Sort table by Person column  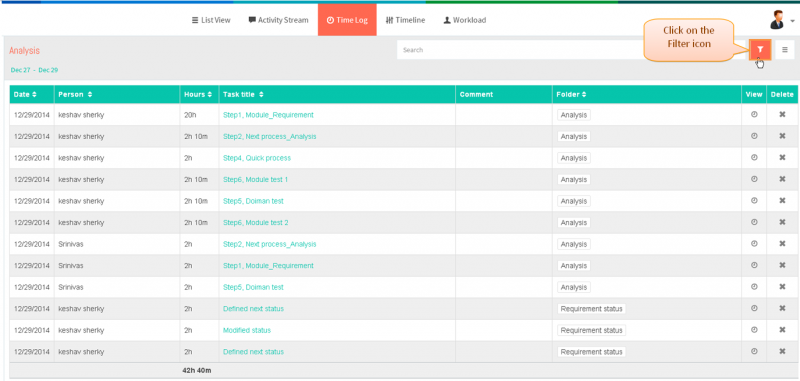click(75, 94)
